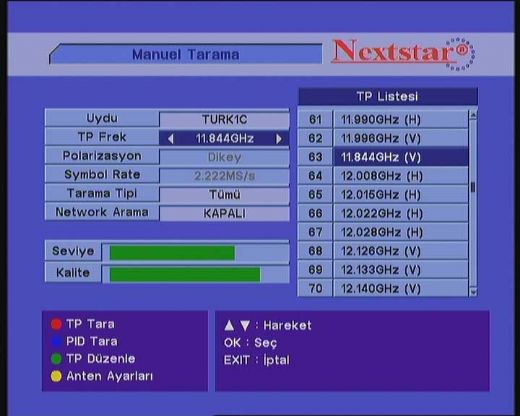Select TP 62 11.996GHz (V)

pyautogui.click(x=383, y=138)
